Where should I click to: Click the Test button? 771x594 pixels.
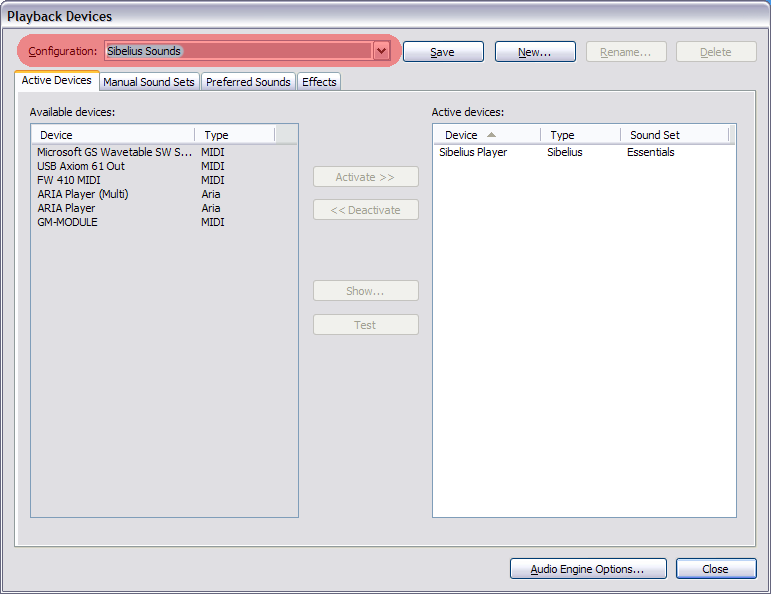tap(366, 325)
